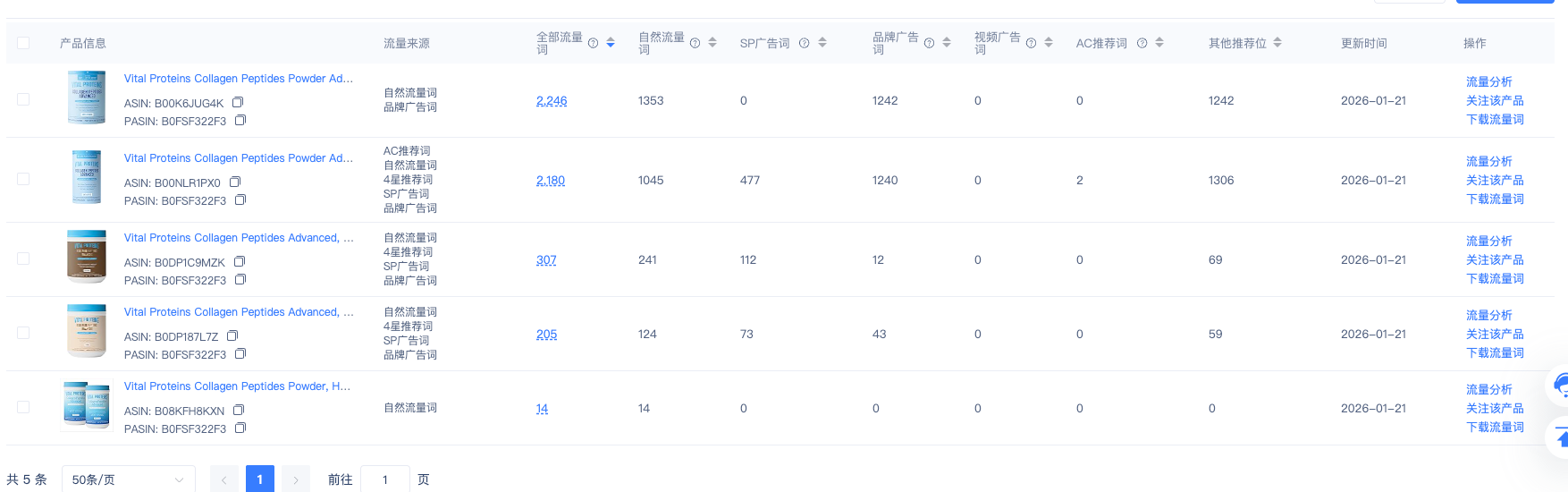Click 下载流量词 for ASIN B08KFH8KXN row
This screenshot has width=1568, height=492.
[x=1495, y=427]
